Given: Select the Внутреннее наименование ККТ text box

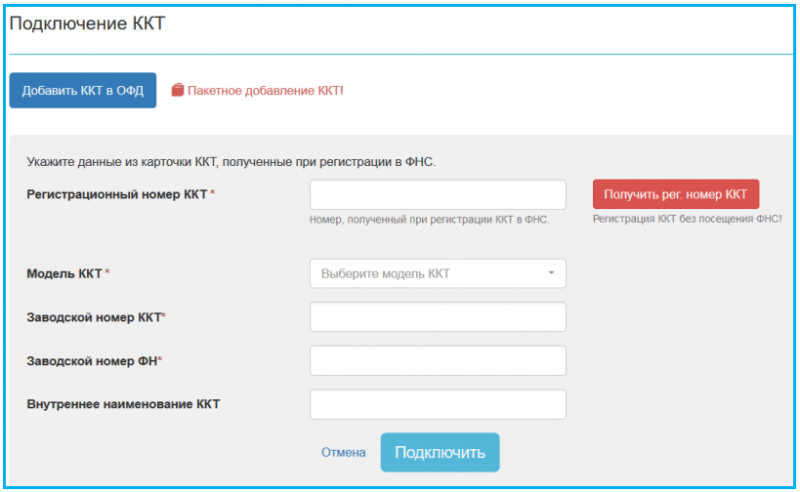Looking at the screenshot, I should point(438,404).
